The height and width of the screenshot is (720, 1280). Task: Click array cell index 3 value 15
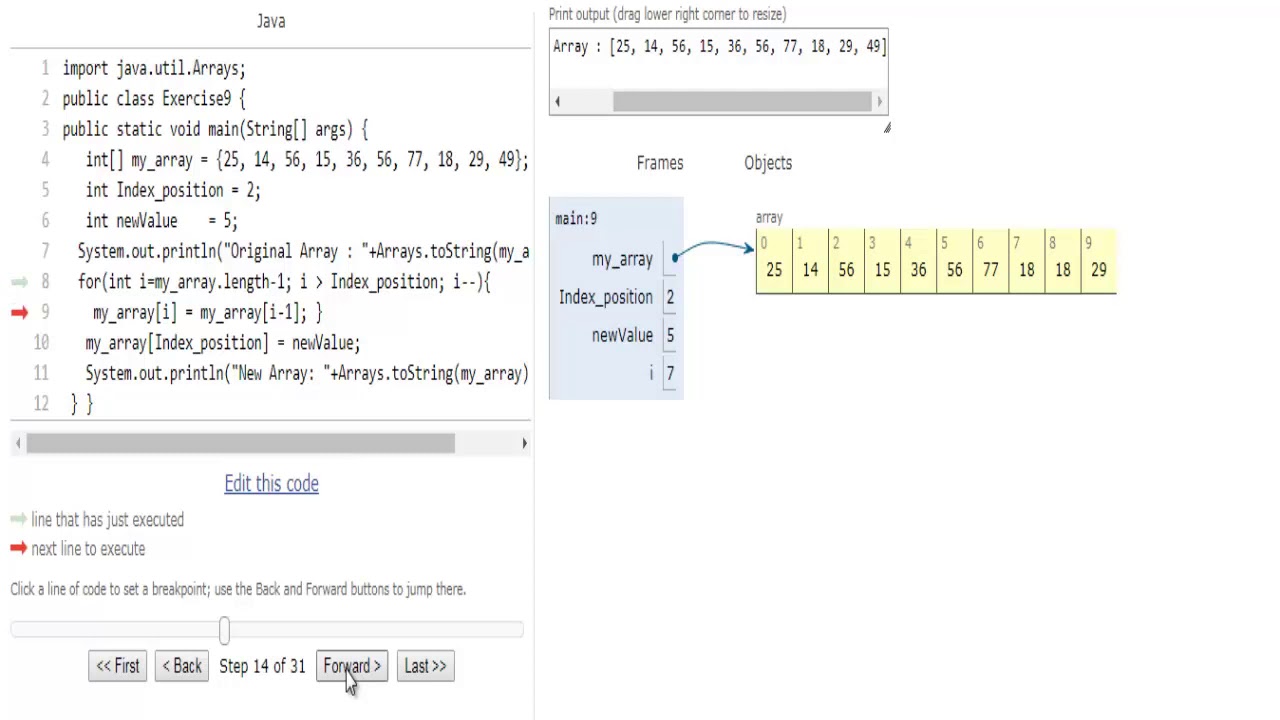pyautogui.click(x=882, y=264)
